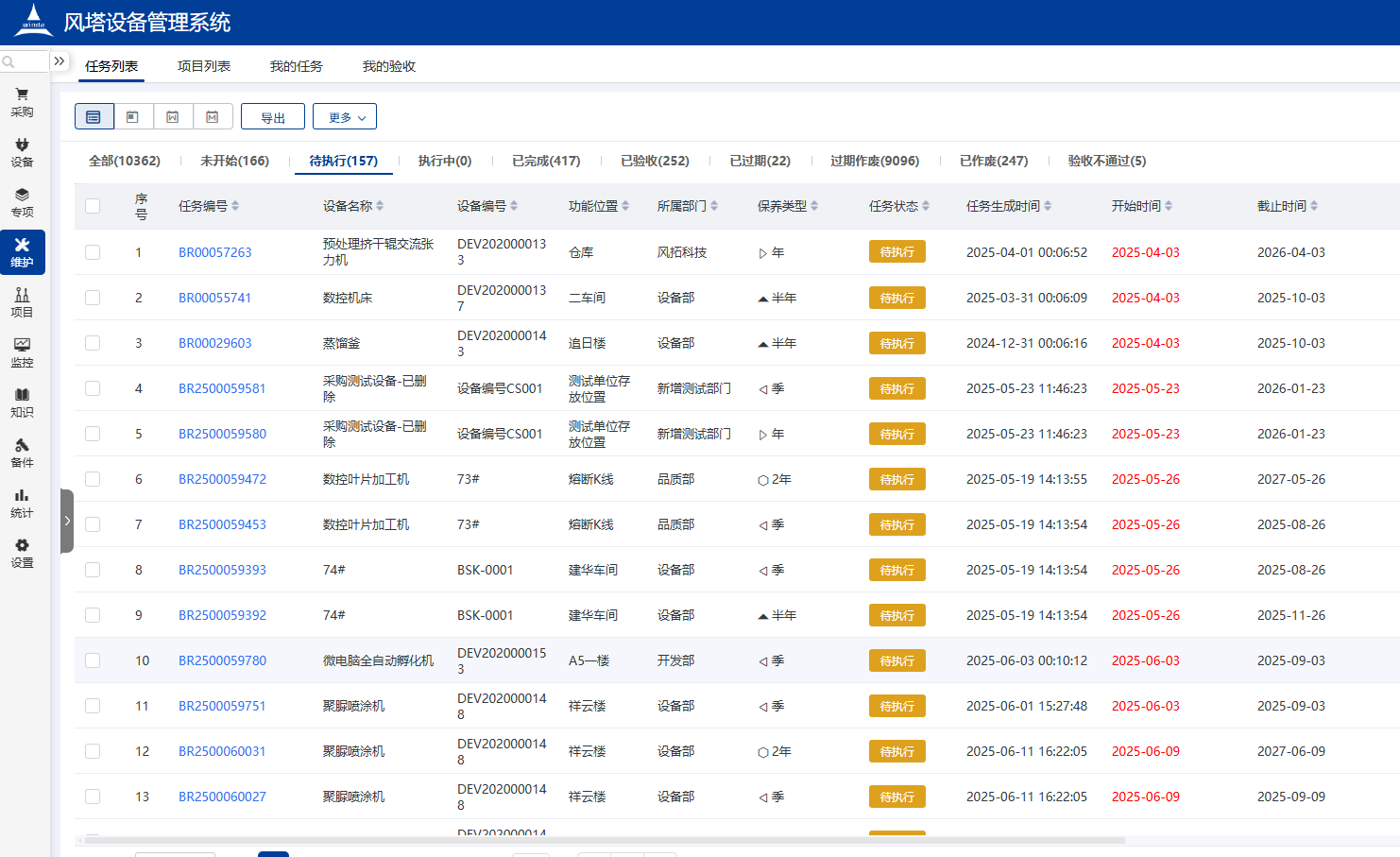The height and width of the screenshot is (857, 1400).
Task: Check the checkbox for row 10
Action: (93, 660)
